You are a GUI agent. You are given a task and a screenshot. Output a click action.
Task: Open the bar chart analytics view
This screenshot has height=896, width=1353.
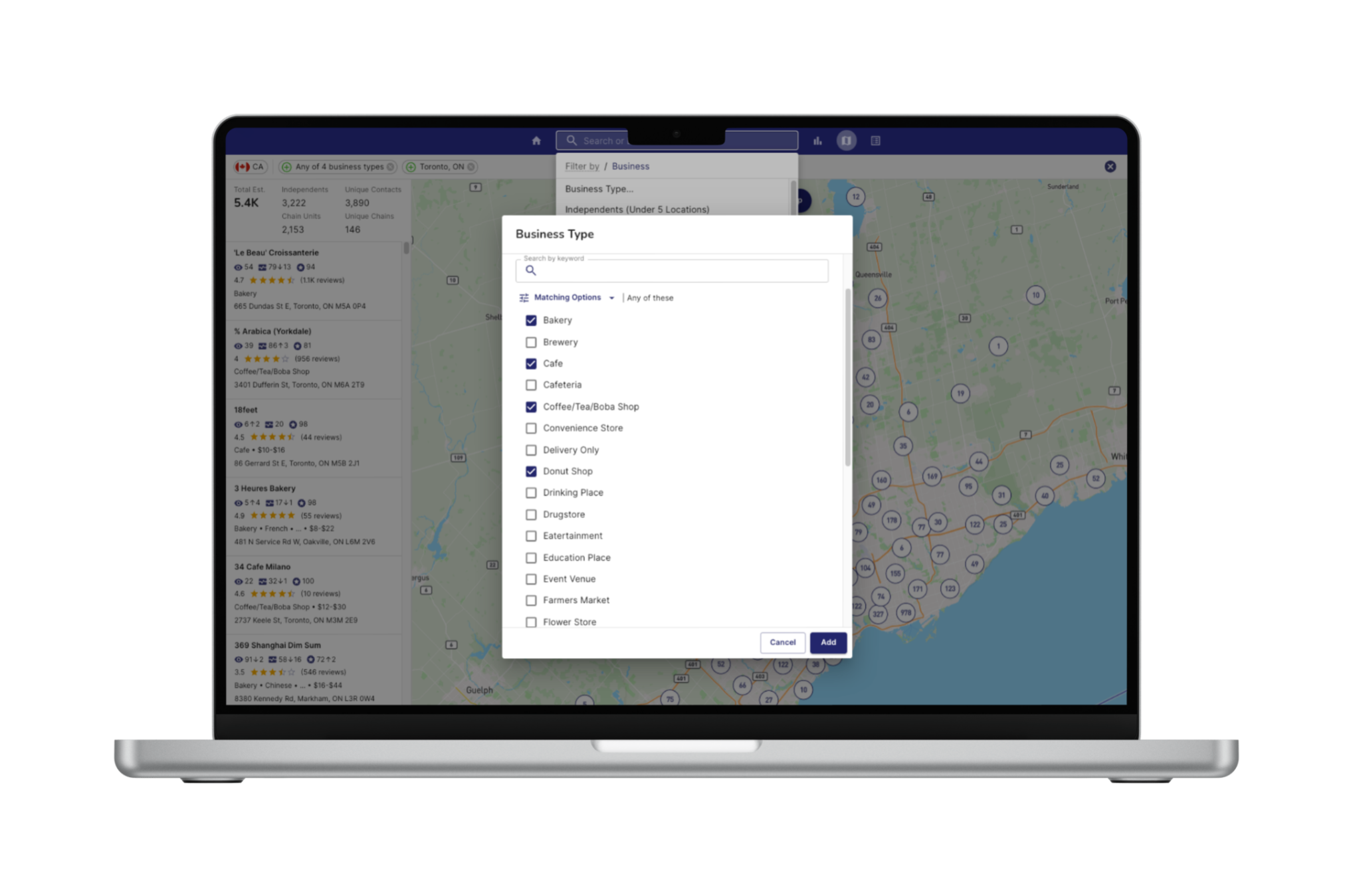(817, 141)
